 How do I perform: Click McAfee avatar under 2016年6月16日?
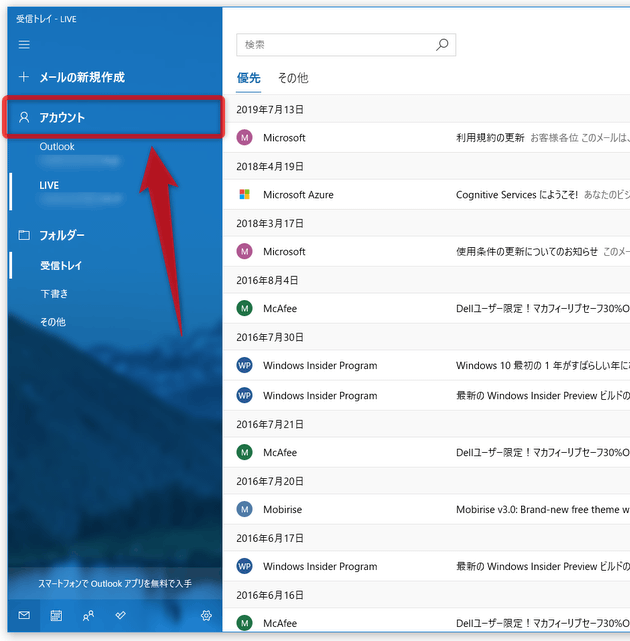244,623
